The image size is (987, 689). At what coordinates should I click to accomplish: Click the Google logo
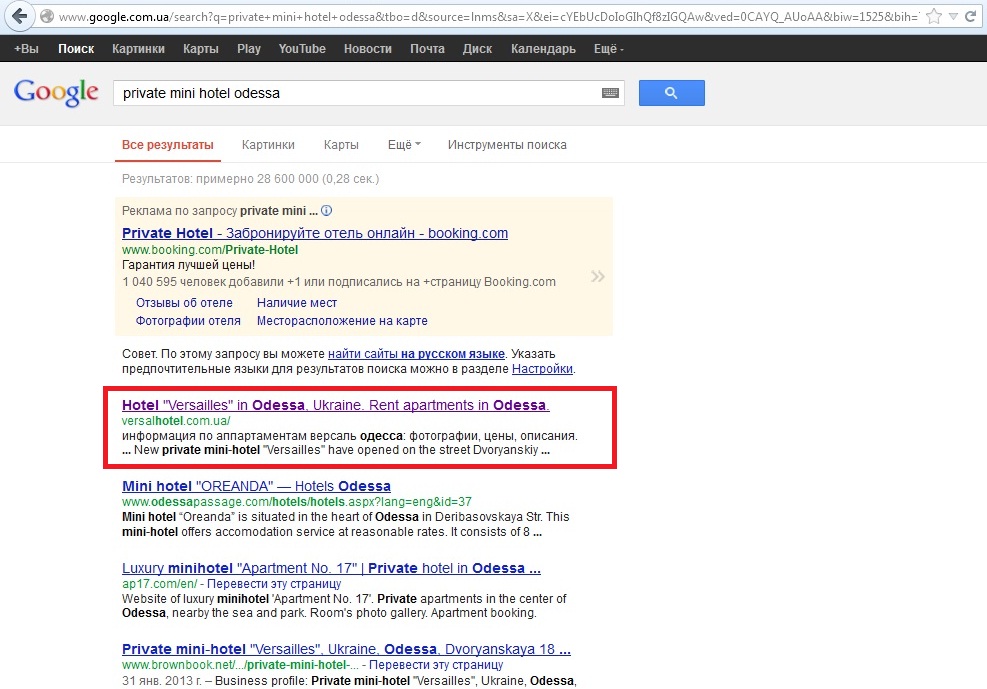pyautogui.click(x=56, y=92)
